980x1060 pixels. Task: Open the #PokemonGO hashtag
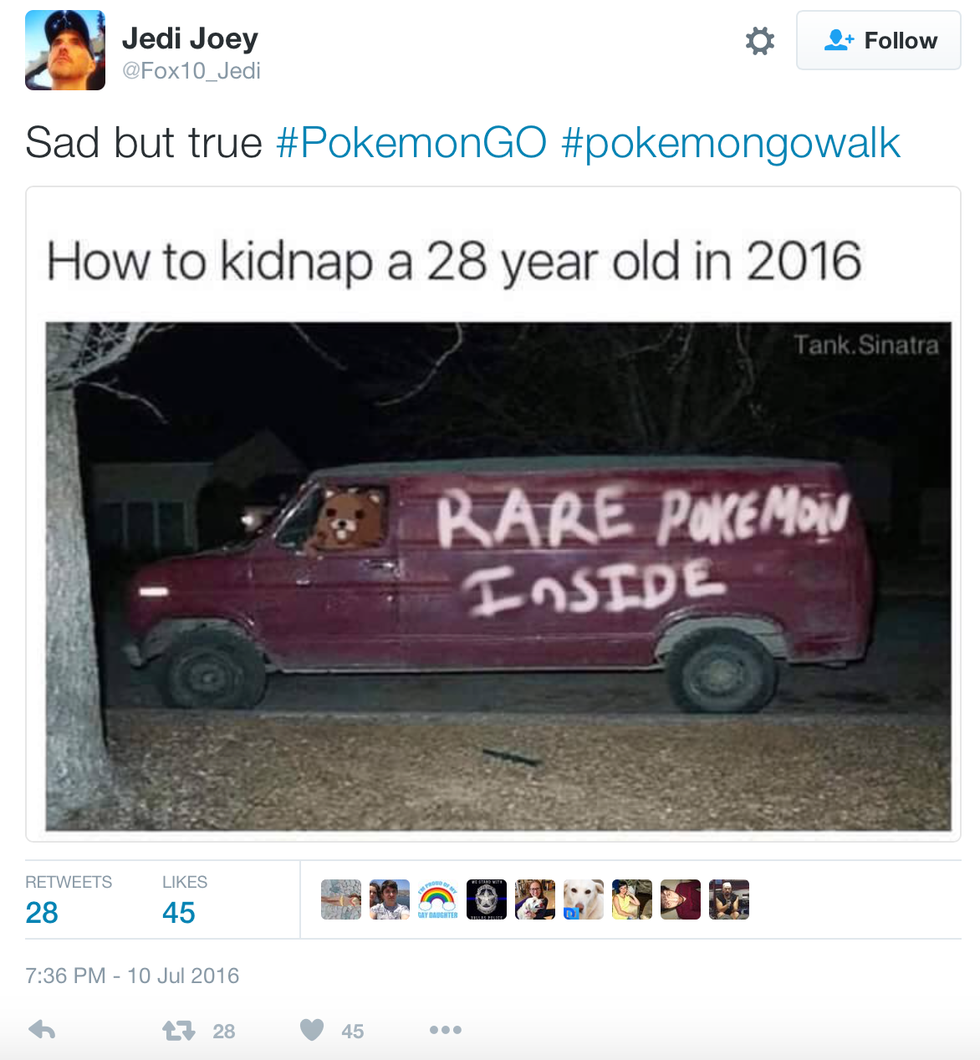[411, 143]
